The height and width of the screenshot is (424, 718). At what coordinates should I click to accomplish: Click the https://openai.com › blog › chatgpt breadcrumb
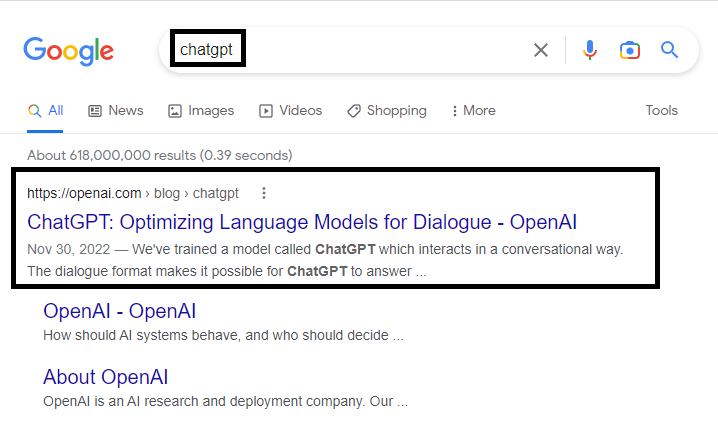[133, 193]
